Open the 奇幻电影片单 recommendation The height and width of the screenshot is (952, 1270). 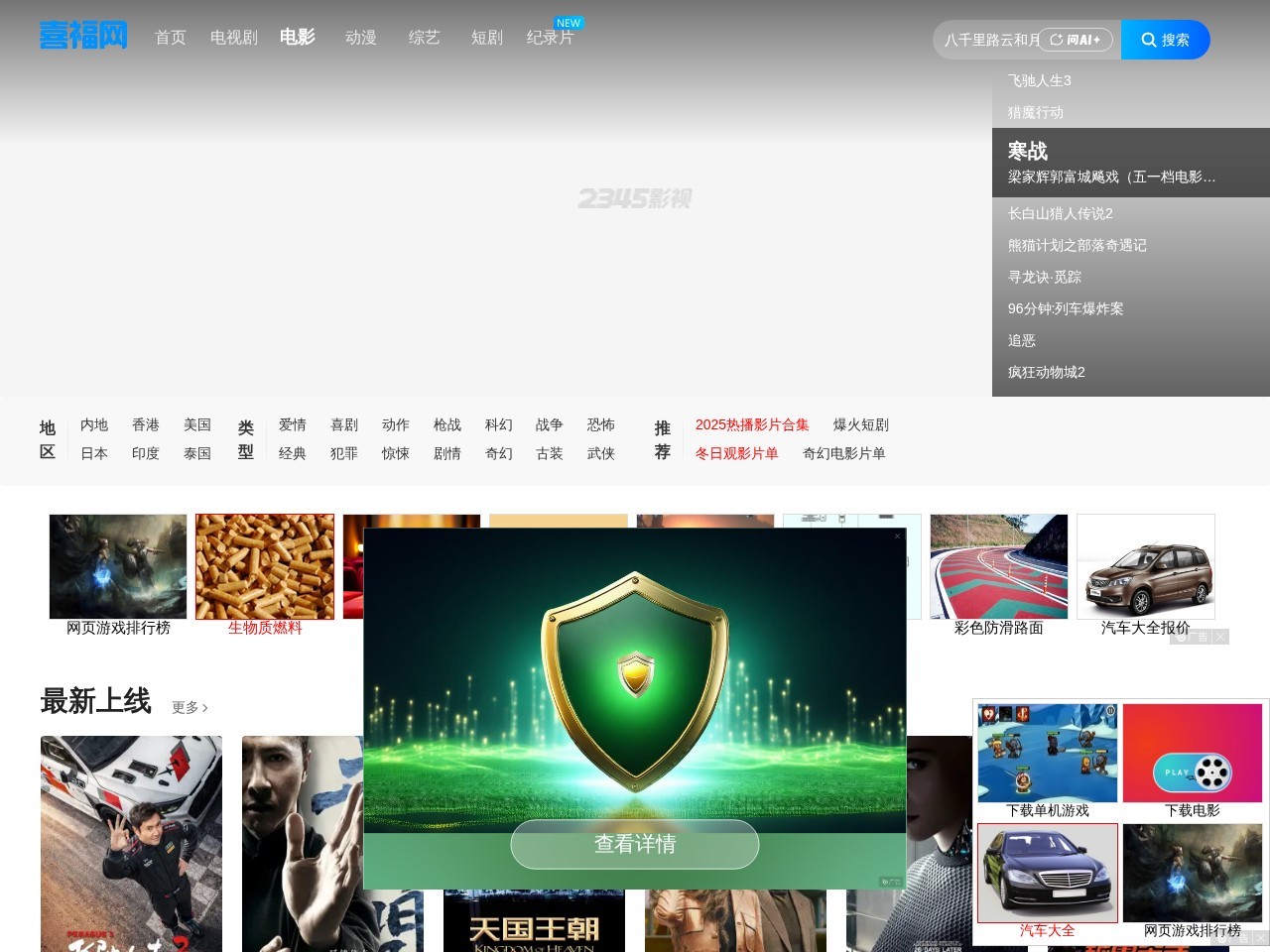pos(844,453)
